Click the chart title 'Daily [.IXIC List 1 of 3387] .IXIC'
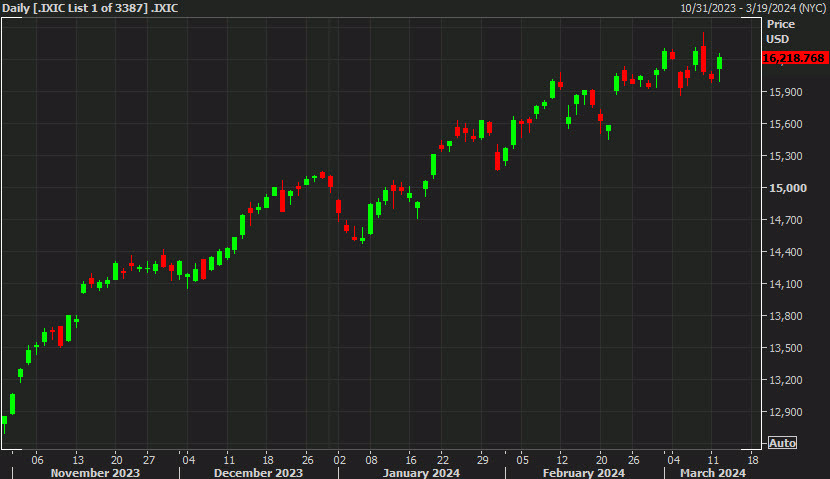This screenshot has width=830, height=479. tap(90, 8)
